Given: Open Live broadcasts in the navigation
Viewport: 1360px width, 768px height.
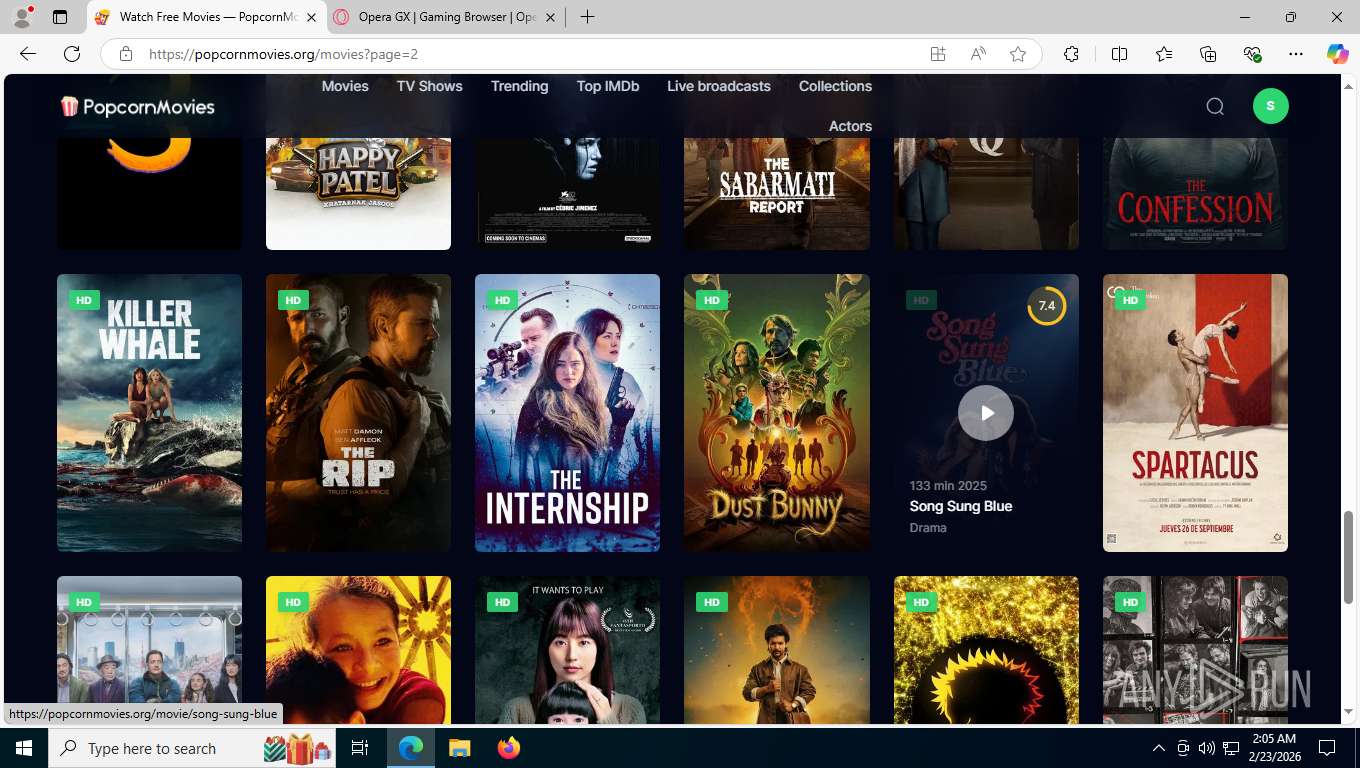Looking at the screenshot, I should point(719,86).
